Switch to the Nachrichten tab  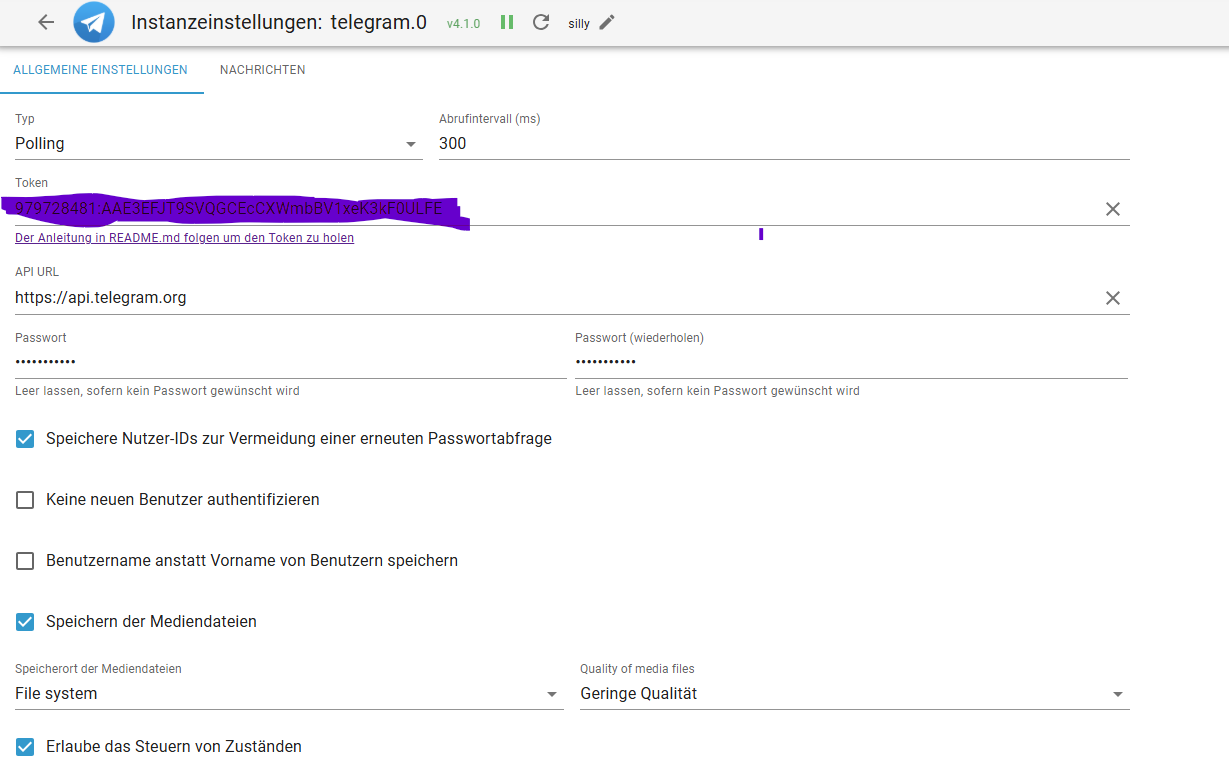(x=263, y=70)
